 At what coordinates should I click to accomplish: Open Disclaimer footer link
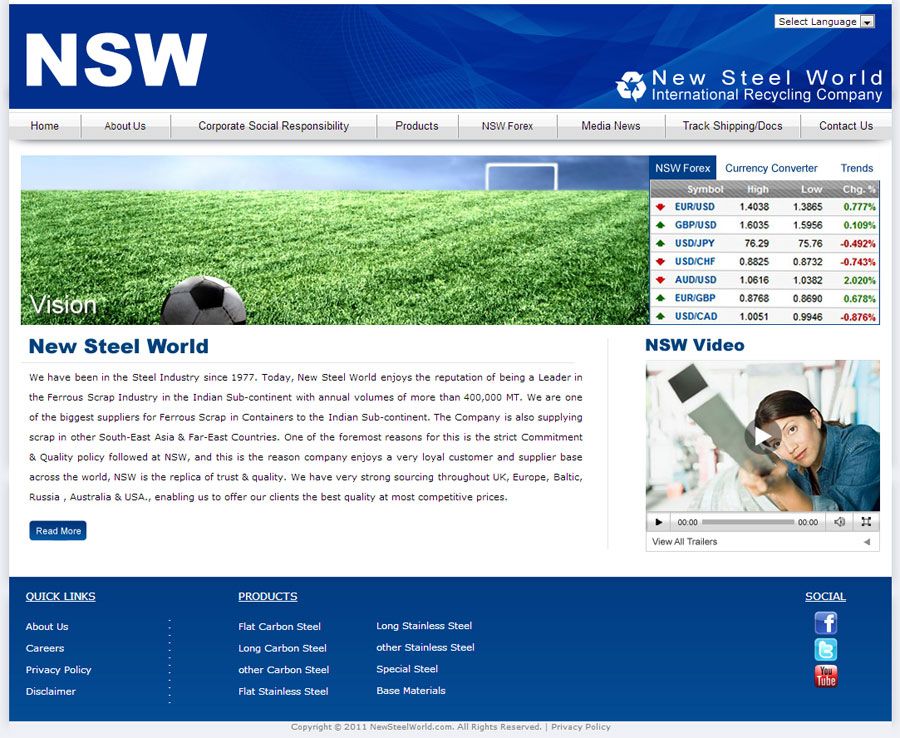pos(51,692)
